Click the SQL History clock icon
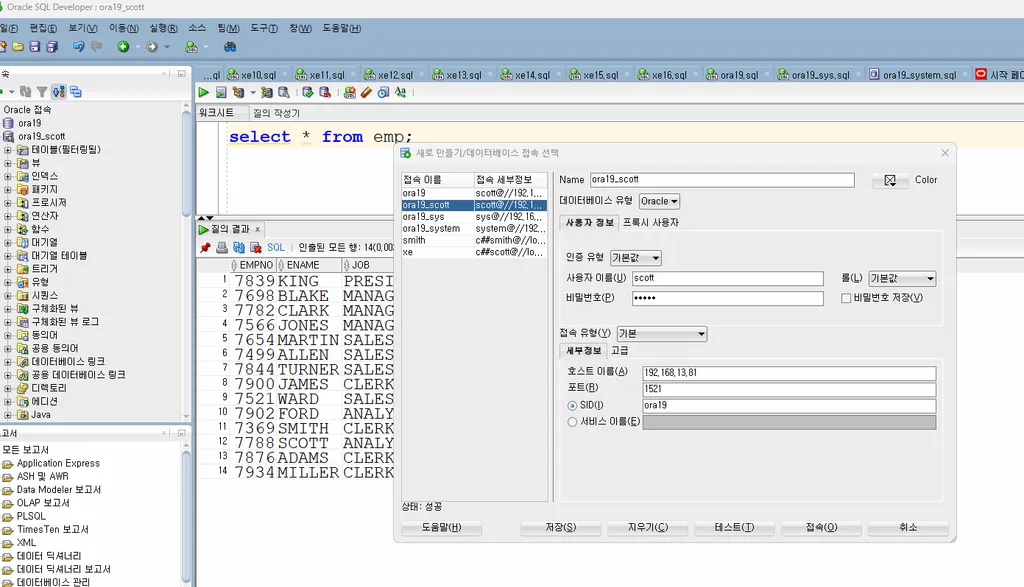This screenshot has height=587, width=1024. (x=383, y=93)
